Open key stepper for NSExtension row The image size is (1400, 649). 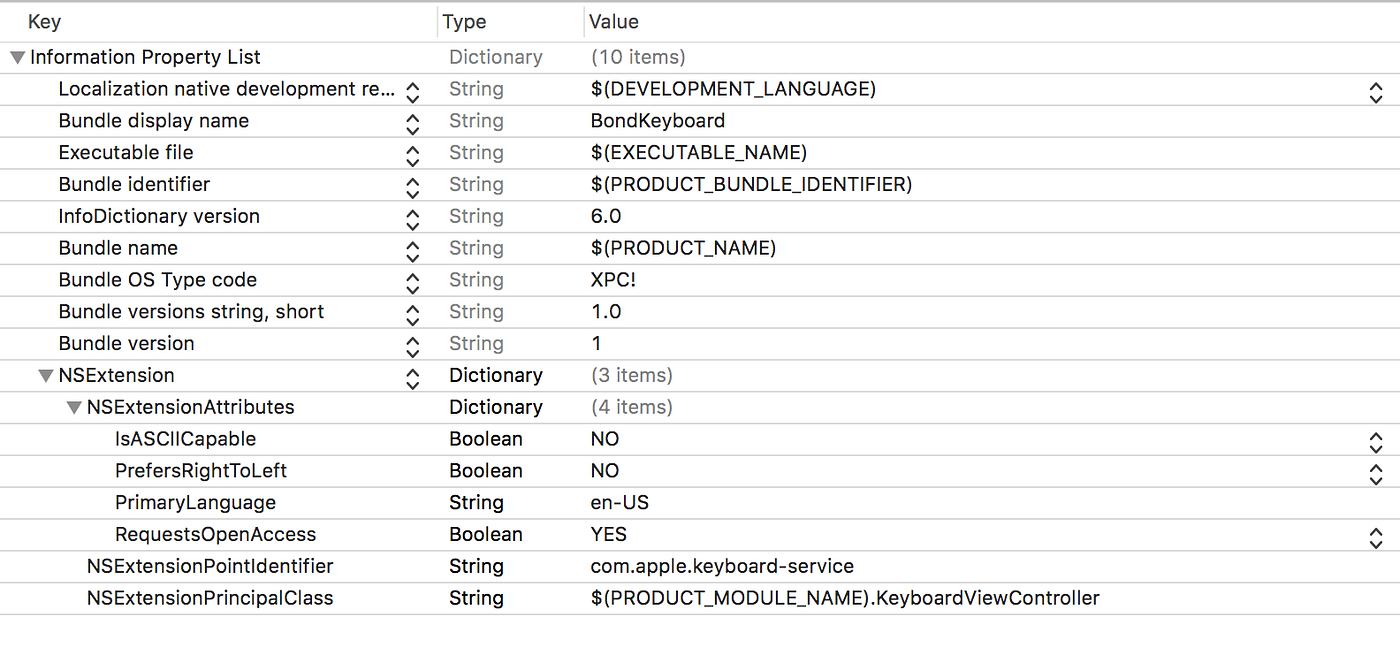click(x=412, y=379)
